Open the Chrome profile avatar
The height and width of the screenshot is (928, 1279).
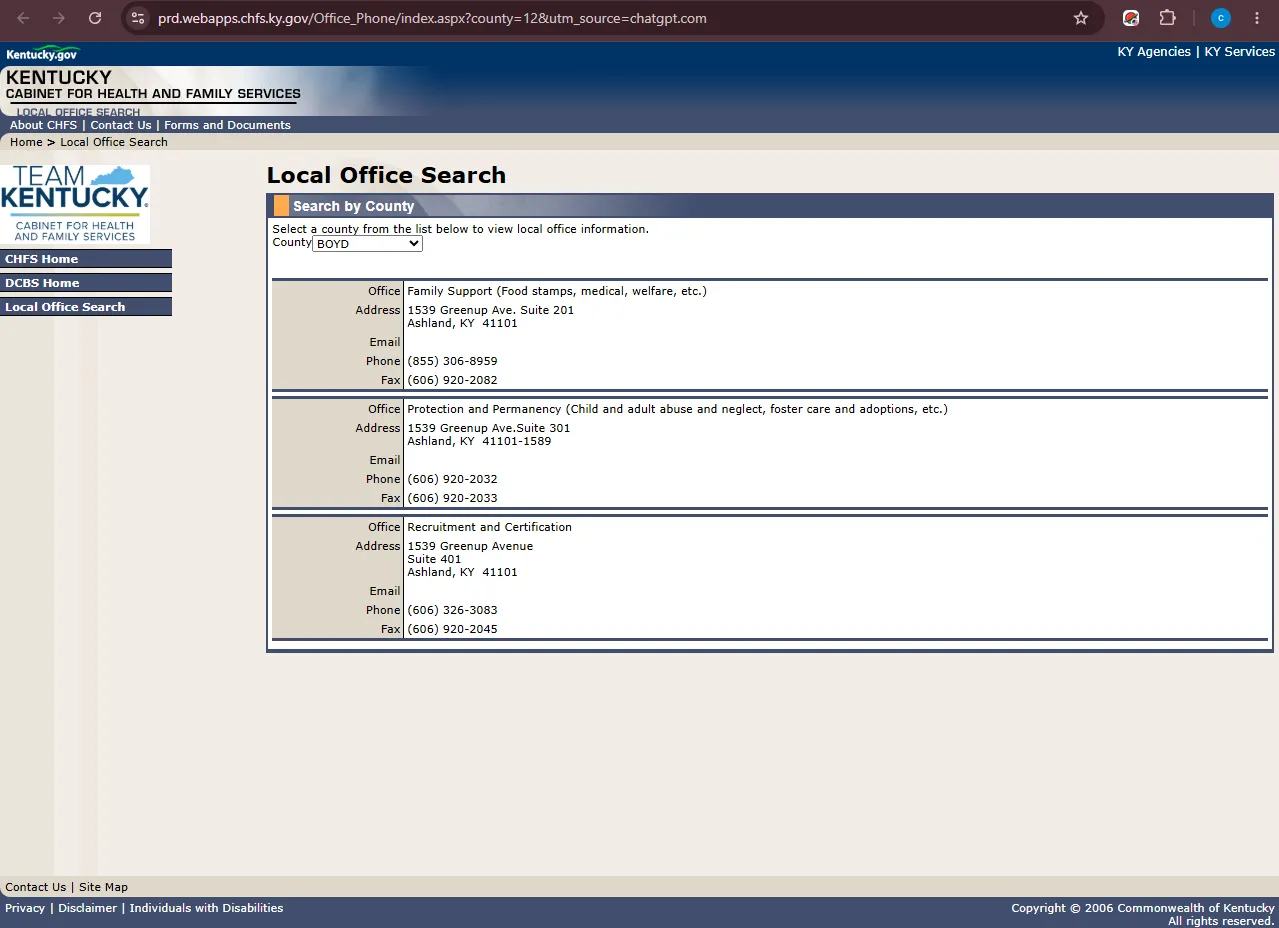coord(1220,18)
